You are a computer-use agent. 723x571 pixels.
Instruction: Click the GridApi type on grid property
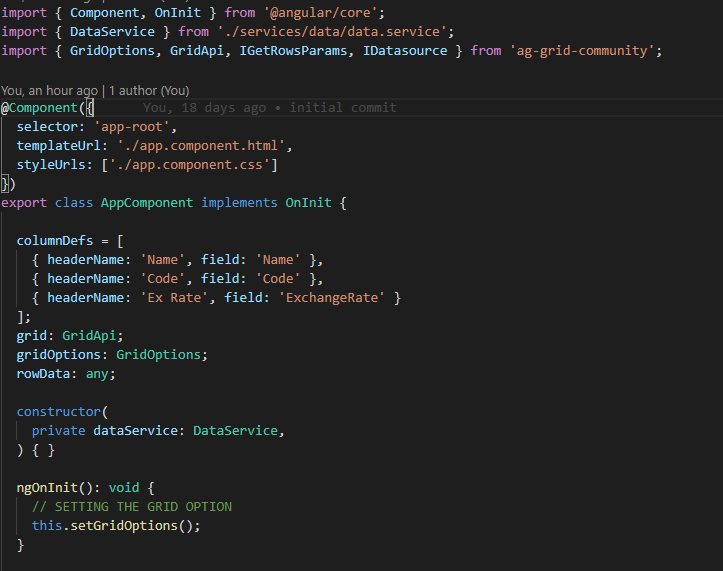[89, 336]
